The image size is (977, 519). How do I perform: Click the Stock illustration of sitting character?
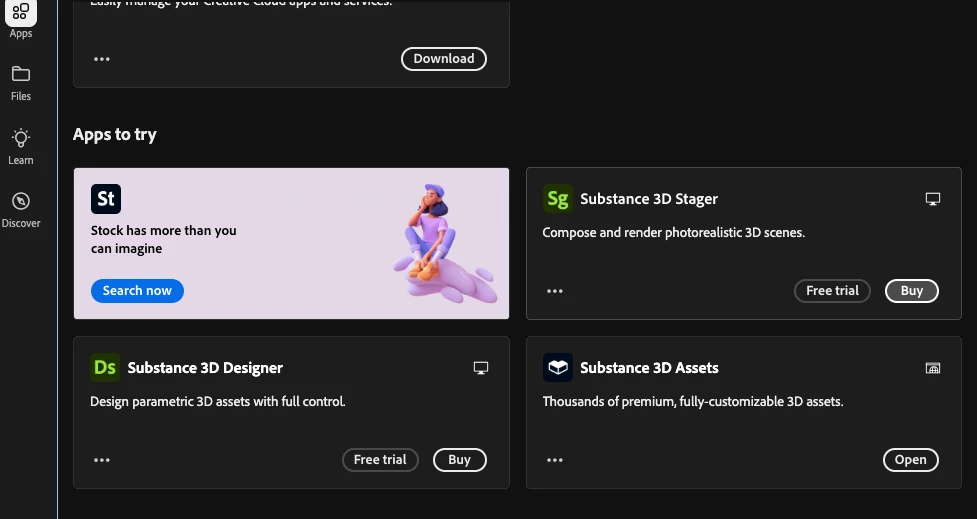444,244
